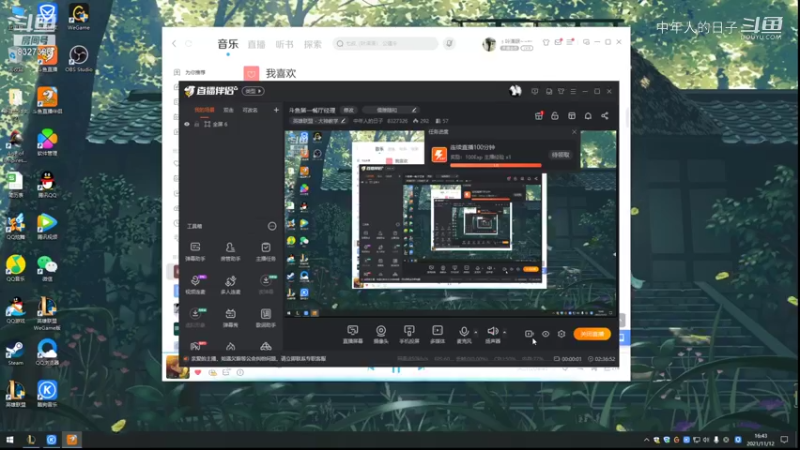Expand microphone volume arrow
Image resolution: width=800 pixels, height=450 pixels.
click(x=476, y=332)
